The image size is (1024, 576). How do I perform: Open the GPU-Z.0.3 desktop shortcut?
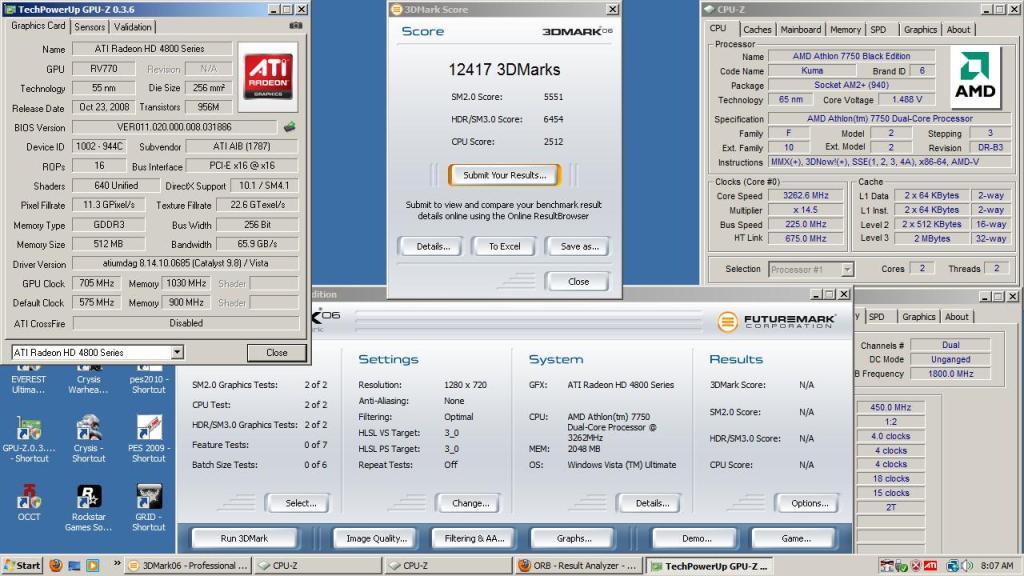(29, 439)
